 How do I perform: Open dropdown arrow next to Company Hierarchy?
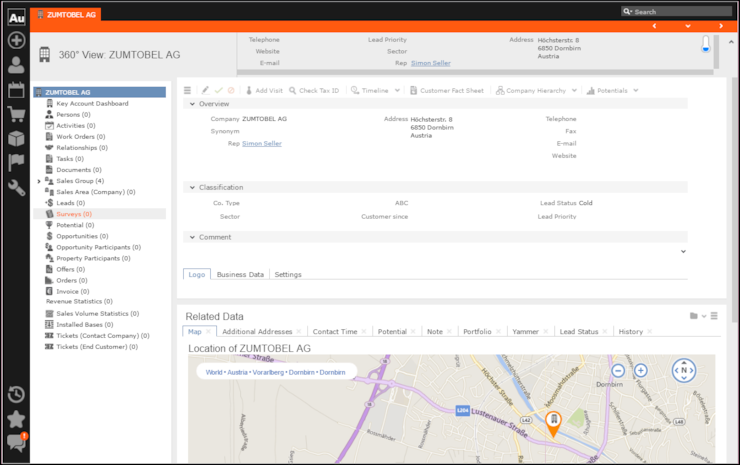coord(574,90)
